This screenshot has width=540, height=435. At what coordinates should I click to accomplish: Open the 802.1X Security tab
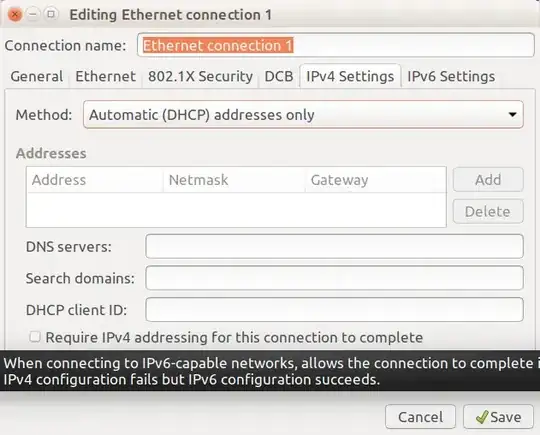coord(200,76)
